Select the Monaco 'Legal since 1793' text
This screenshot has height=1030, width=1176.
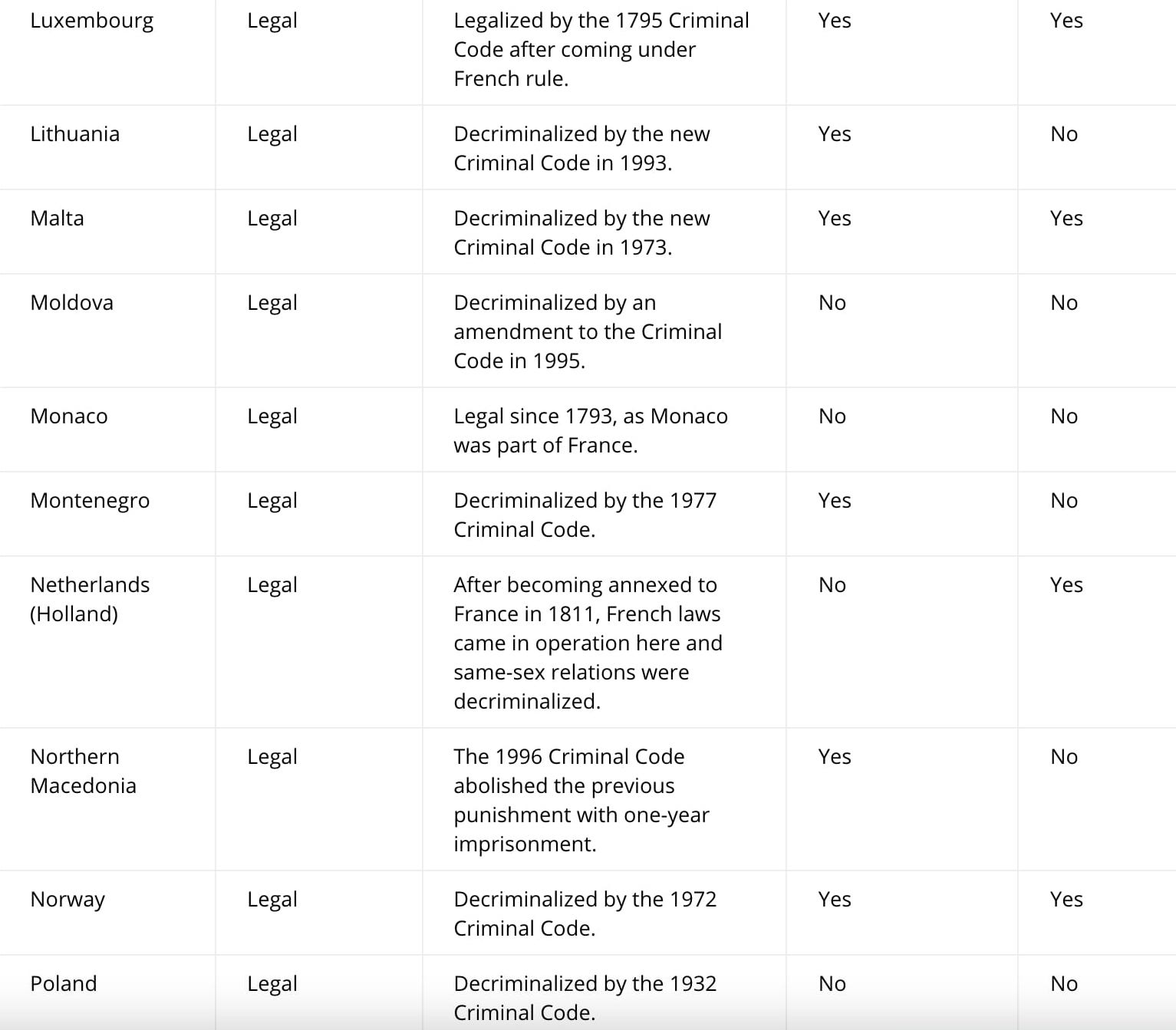[590, 430]
